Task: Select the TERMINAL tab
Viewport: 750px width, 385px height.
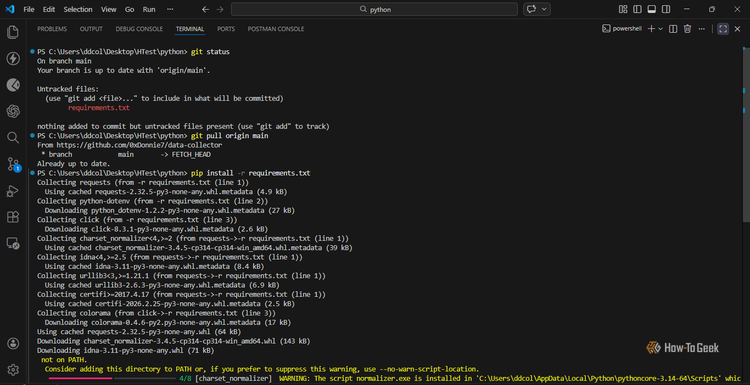Action: coord(190,29)
